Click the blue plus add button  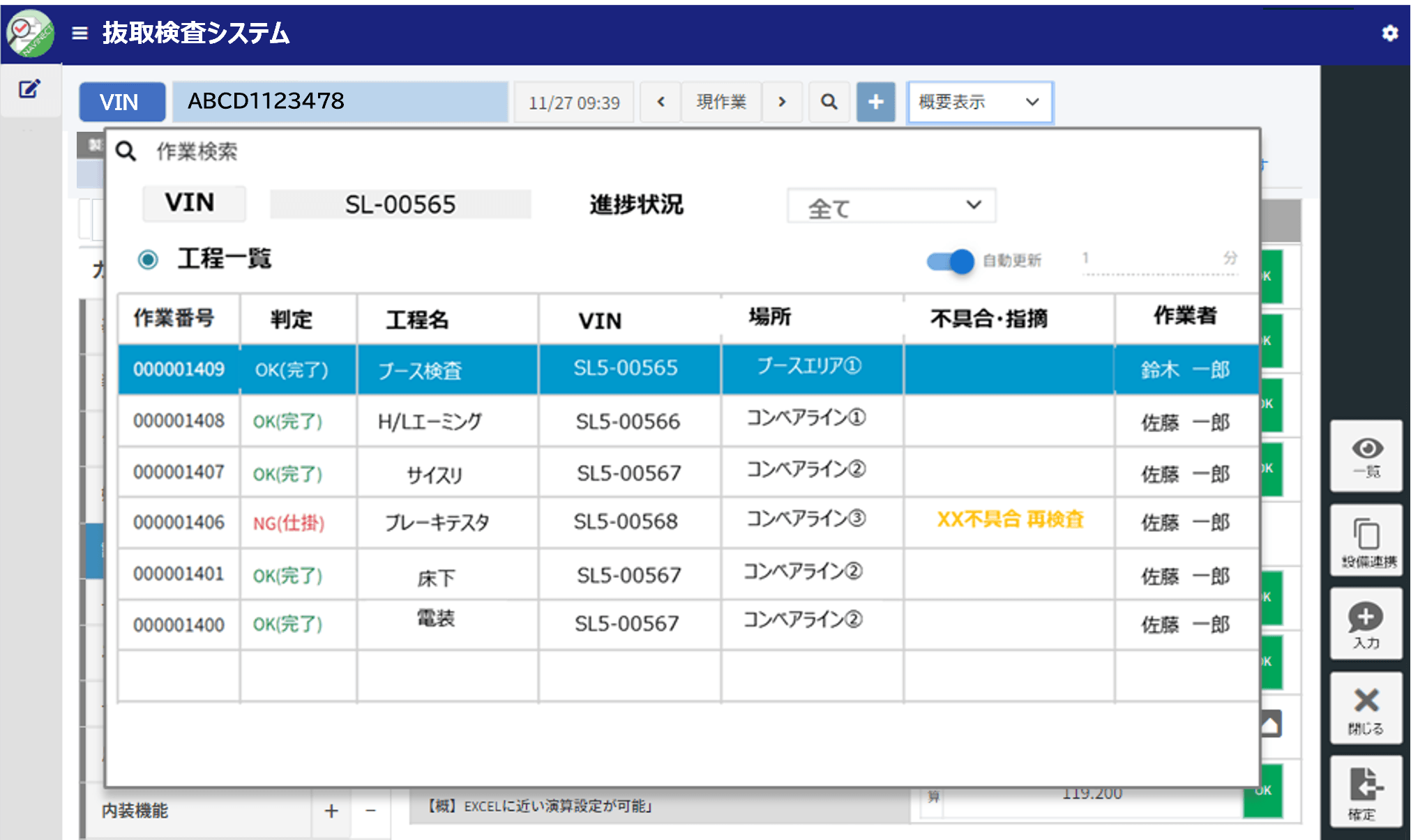point(875,102)
